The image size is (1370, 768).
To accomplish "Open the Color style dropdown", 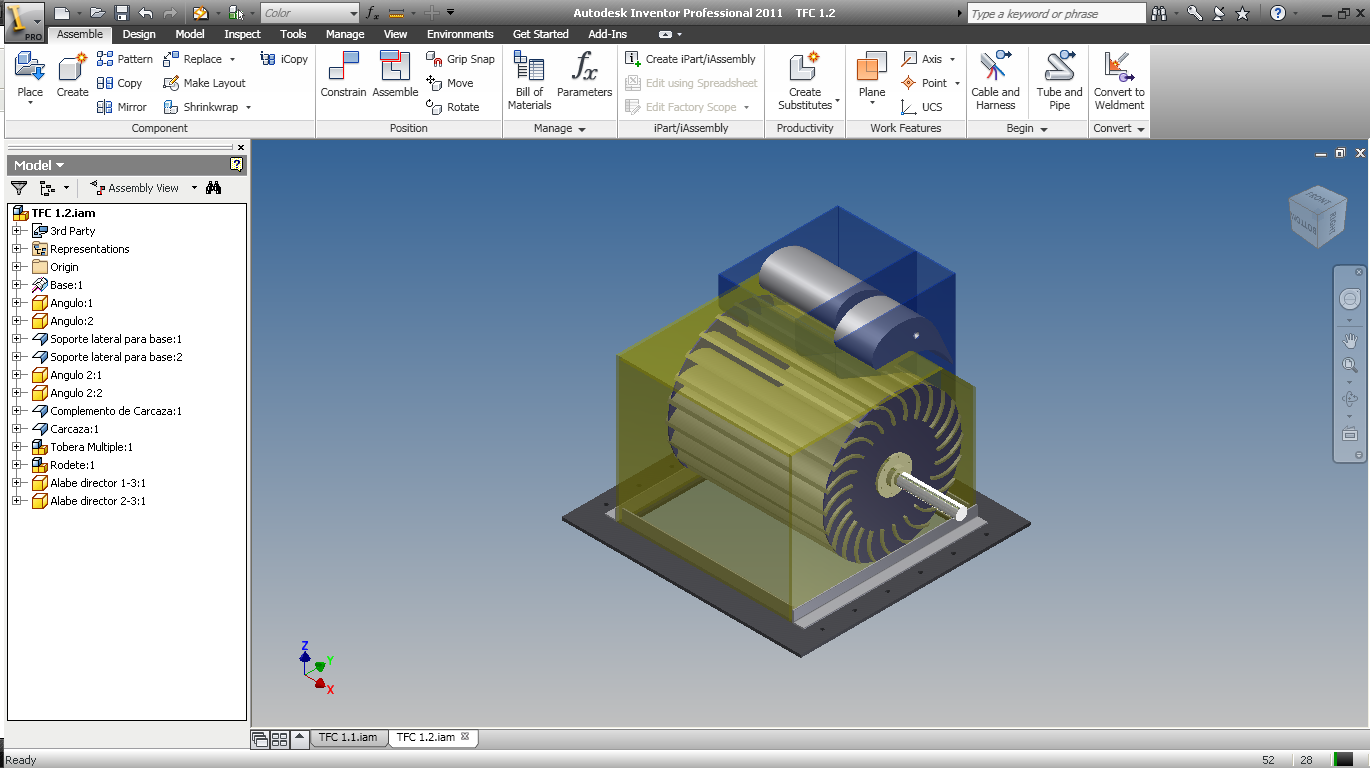I will (310, 13).
